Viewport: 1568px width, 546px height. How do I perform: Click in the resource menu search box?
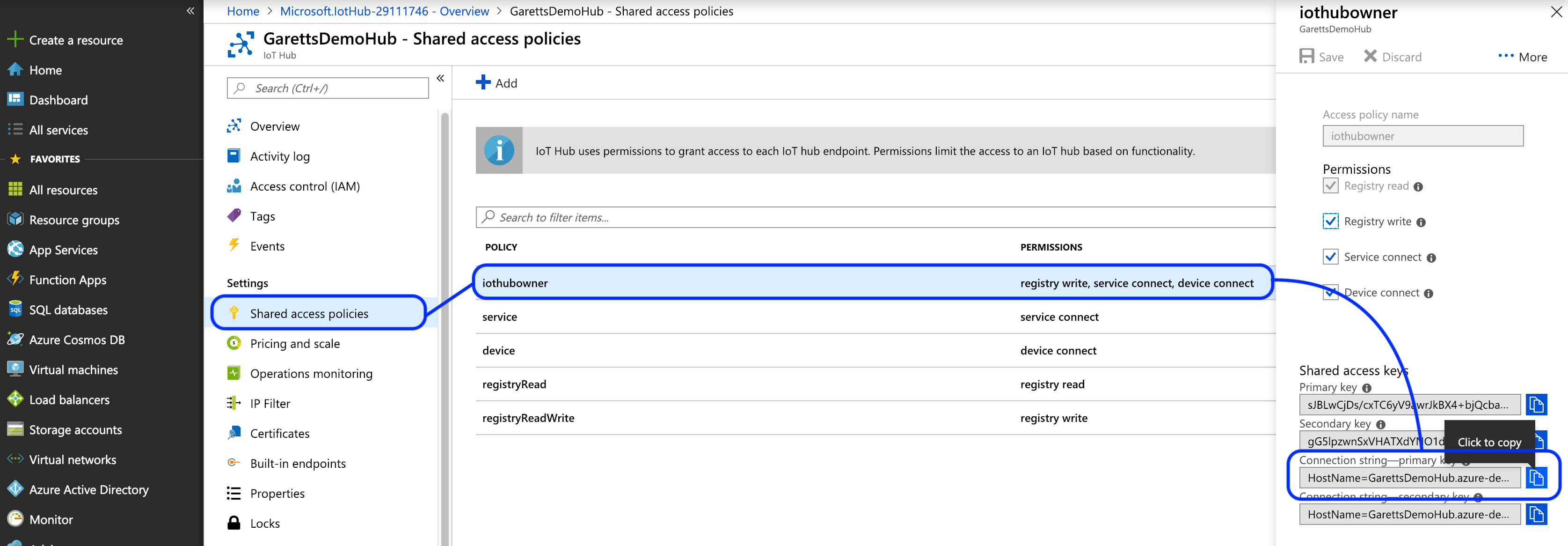click(328, 88)
